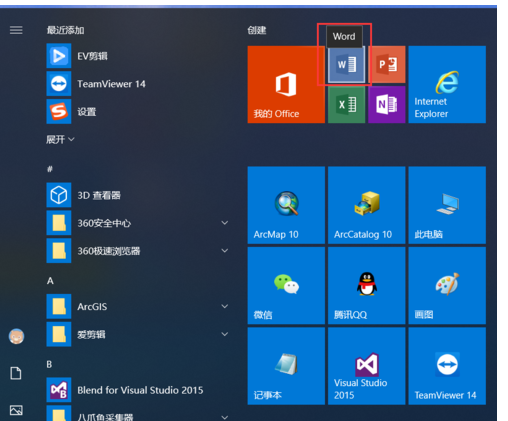Launch the ArcCatalog 10 tile

click(366, 205)
